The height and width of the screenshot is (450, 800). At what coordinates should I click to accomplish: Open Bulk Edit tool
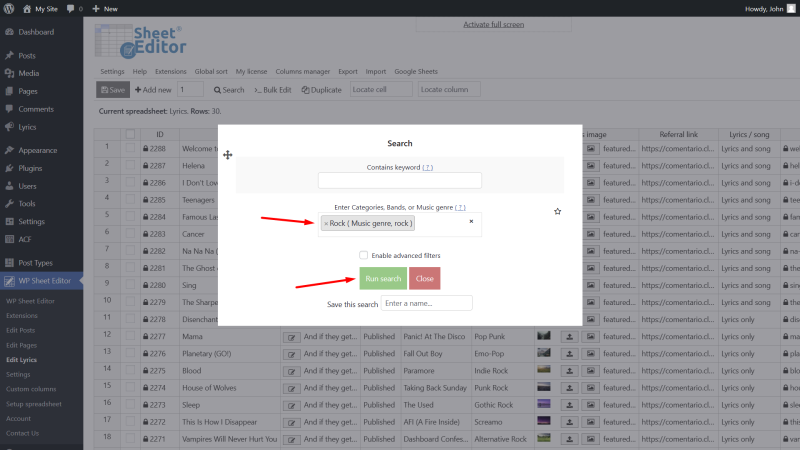273,90
